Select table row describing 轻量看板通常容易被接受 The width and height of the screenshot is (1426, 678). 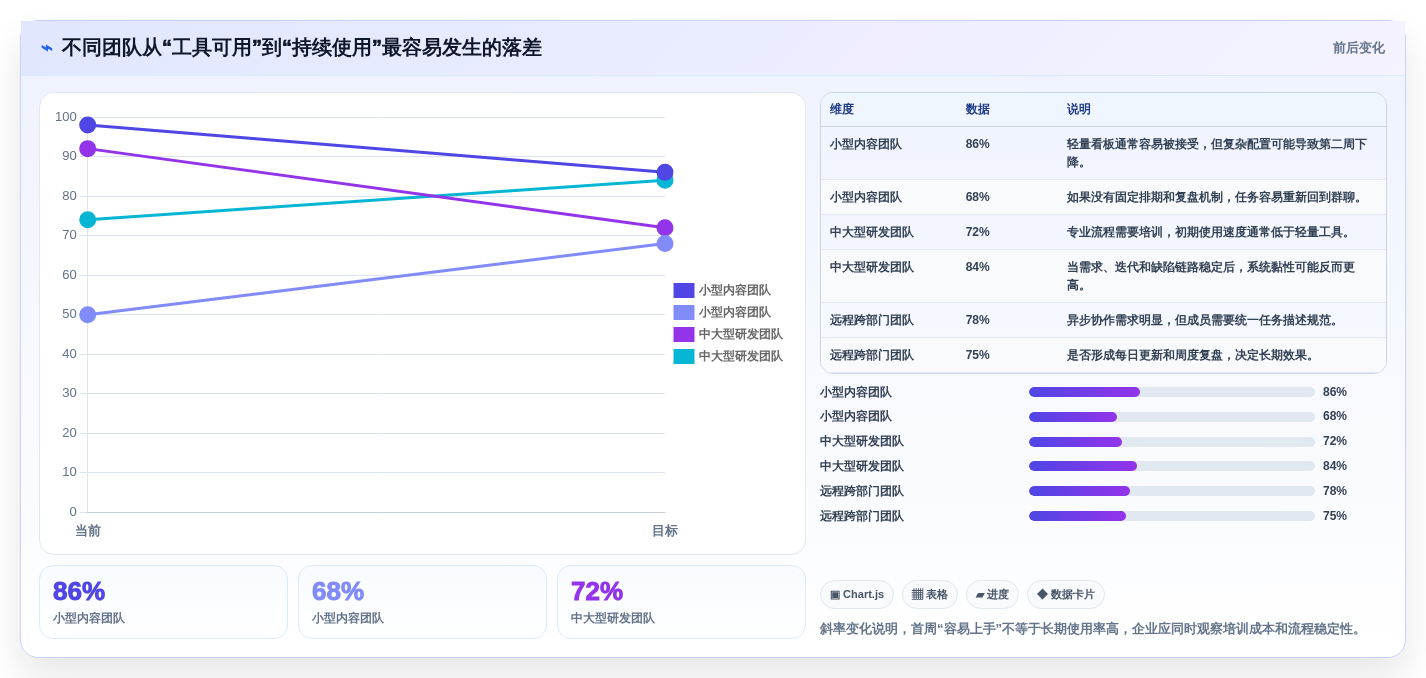click(1103, 153)
